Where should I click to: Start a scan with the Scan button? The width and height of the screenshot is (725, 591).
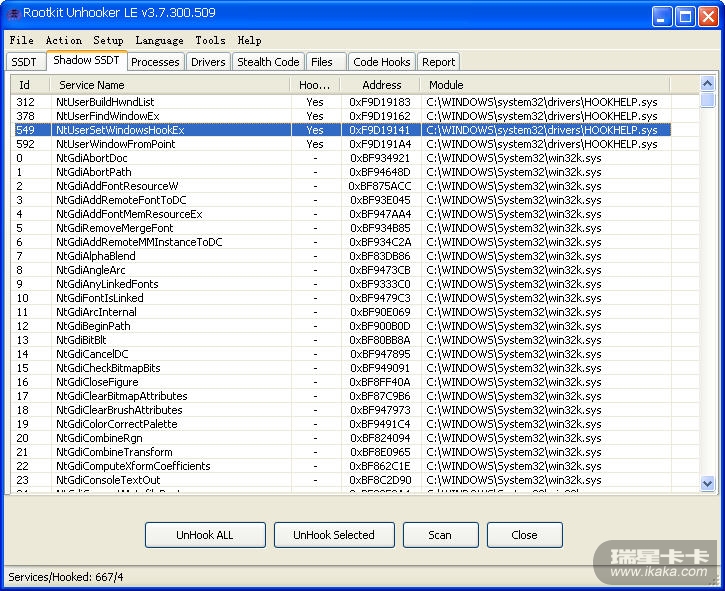point(440,535)
